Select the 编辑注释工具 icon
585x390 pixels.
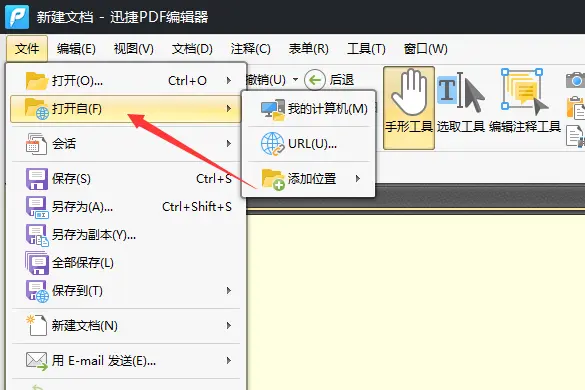[525, 93]
